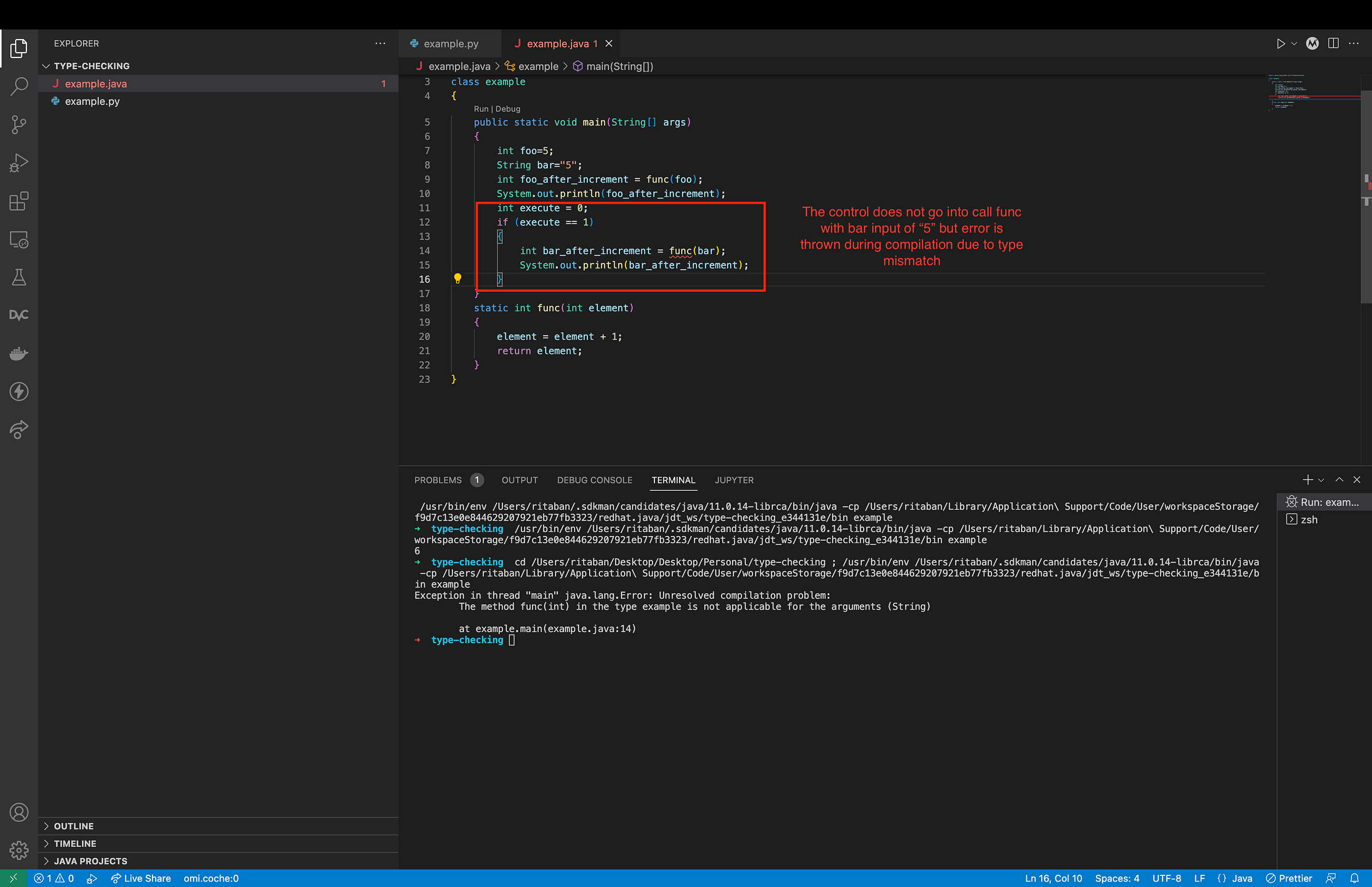The image size is (1372, 887).
Task: Open the remote window indicator
Action: coord(13,879)
